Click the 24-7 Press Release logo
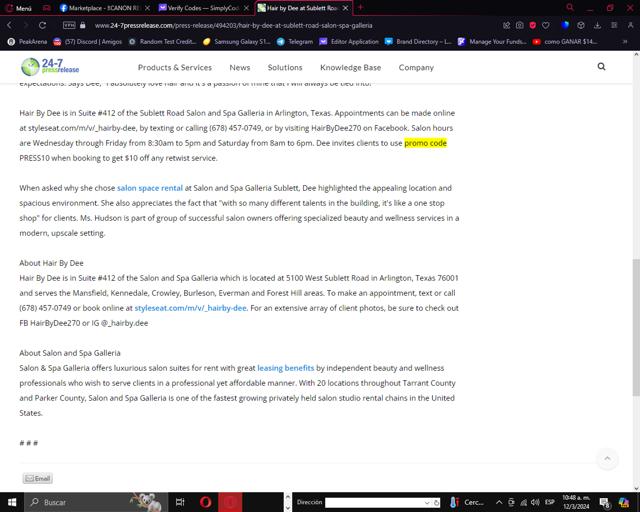Image resolution: width=640 pixels, height=512 pixels. click(x=50, y=67)
